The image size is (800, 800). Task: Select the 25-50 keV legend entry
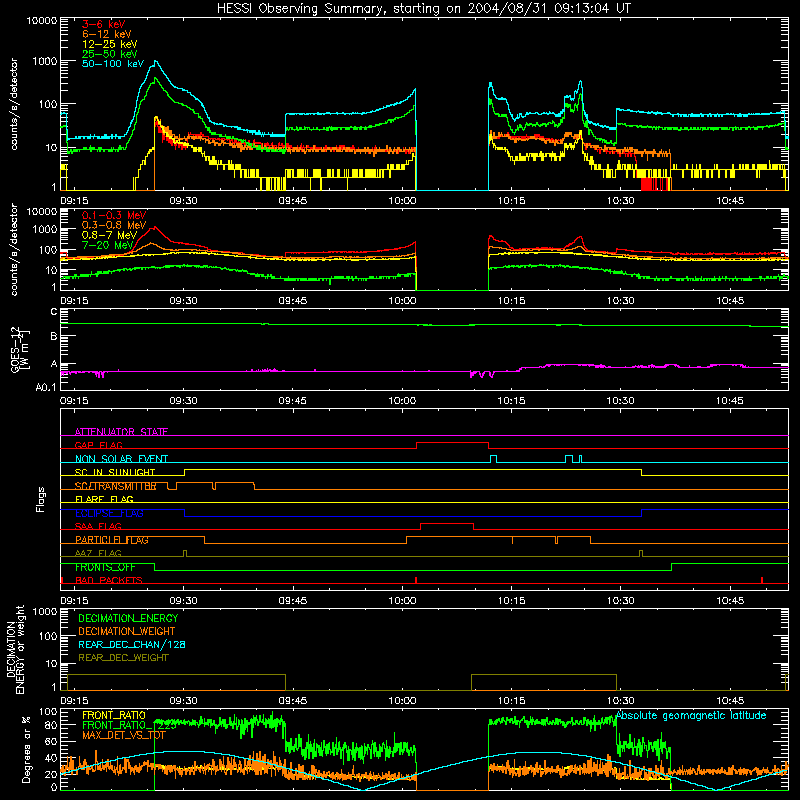point(110,54)
